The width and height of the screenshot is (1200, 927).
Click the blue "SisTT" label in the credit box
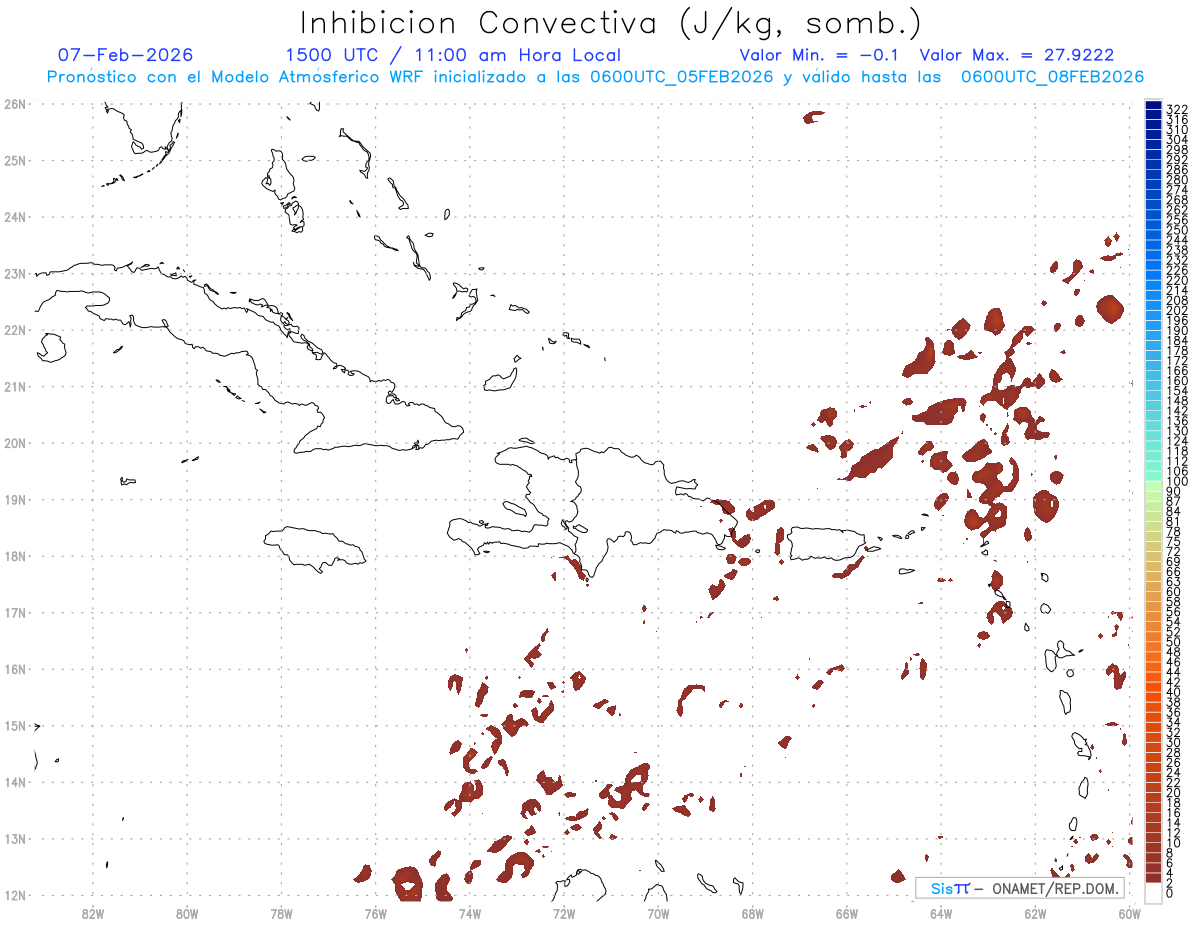click(x=950, y=888)
